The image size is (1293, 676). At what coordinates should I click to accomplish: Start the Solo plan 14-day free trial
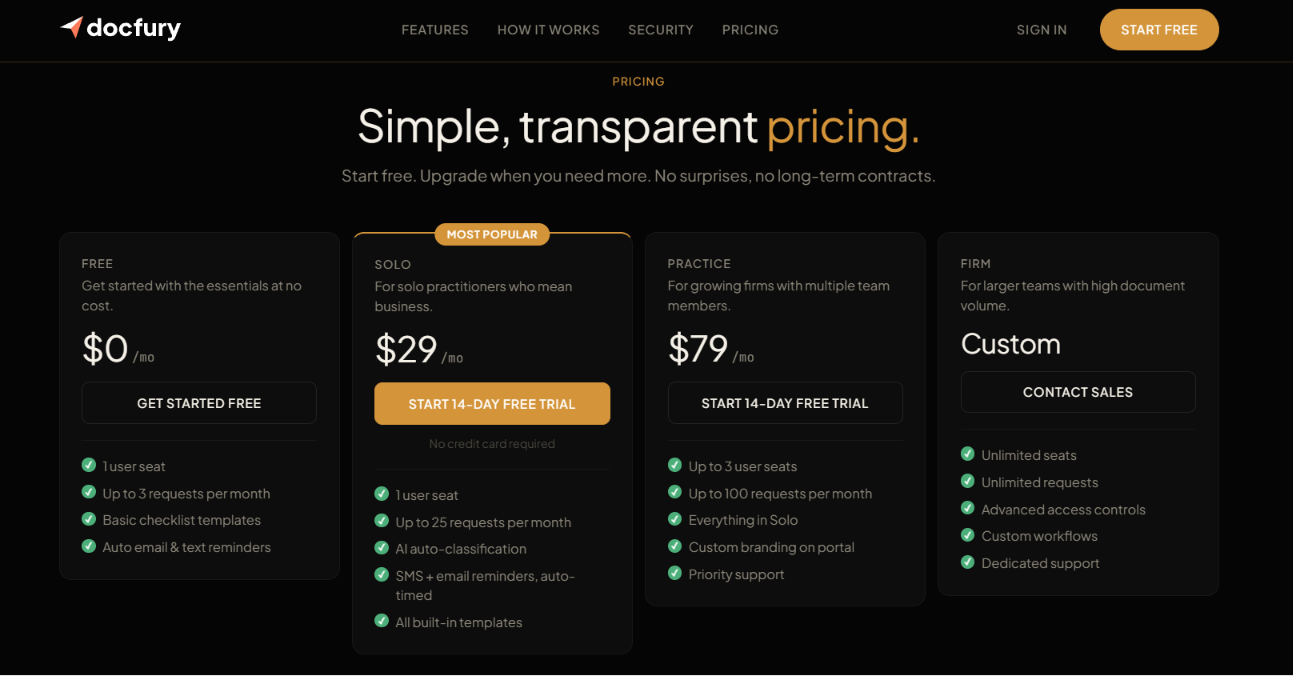click(x=492, y=404)
